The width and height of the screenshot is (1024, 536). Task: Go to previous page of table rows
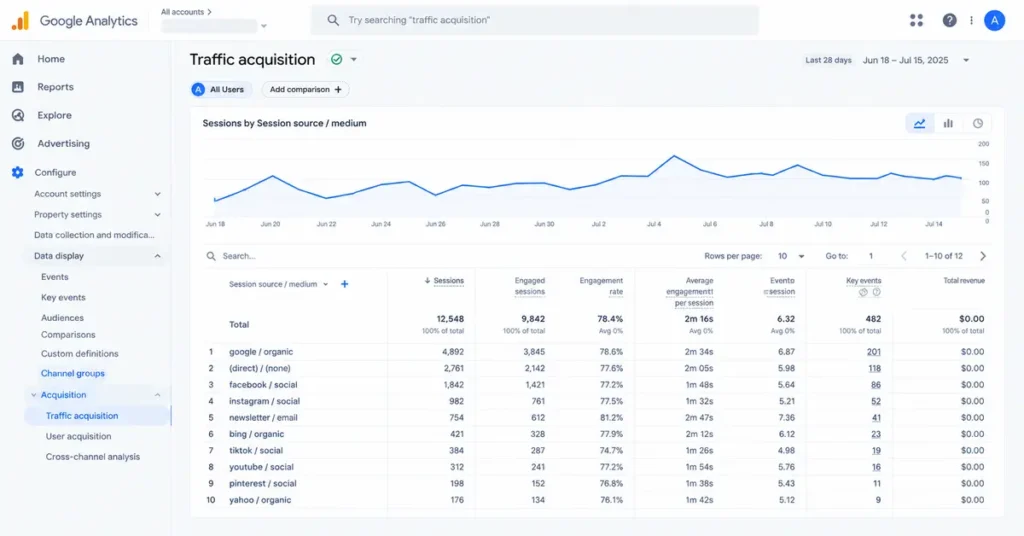[x=904, y=256]
